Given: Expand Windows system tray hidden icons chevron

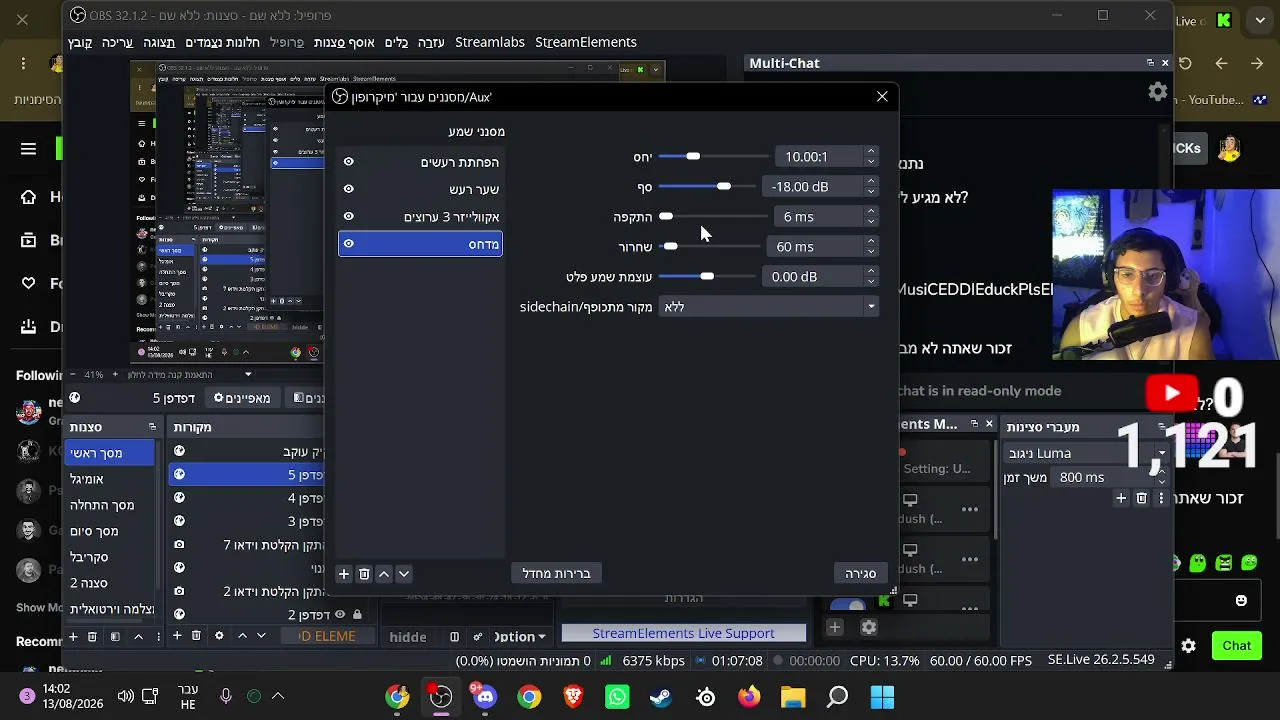Looking at the screenshot, I should 278,697.
